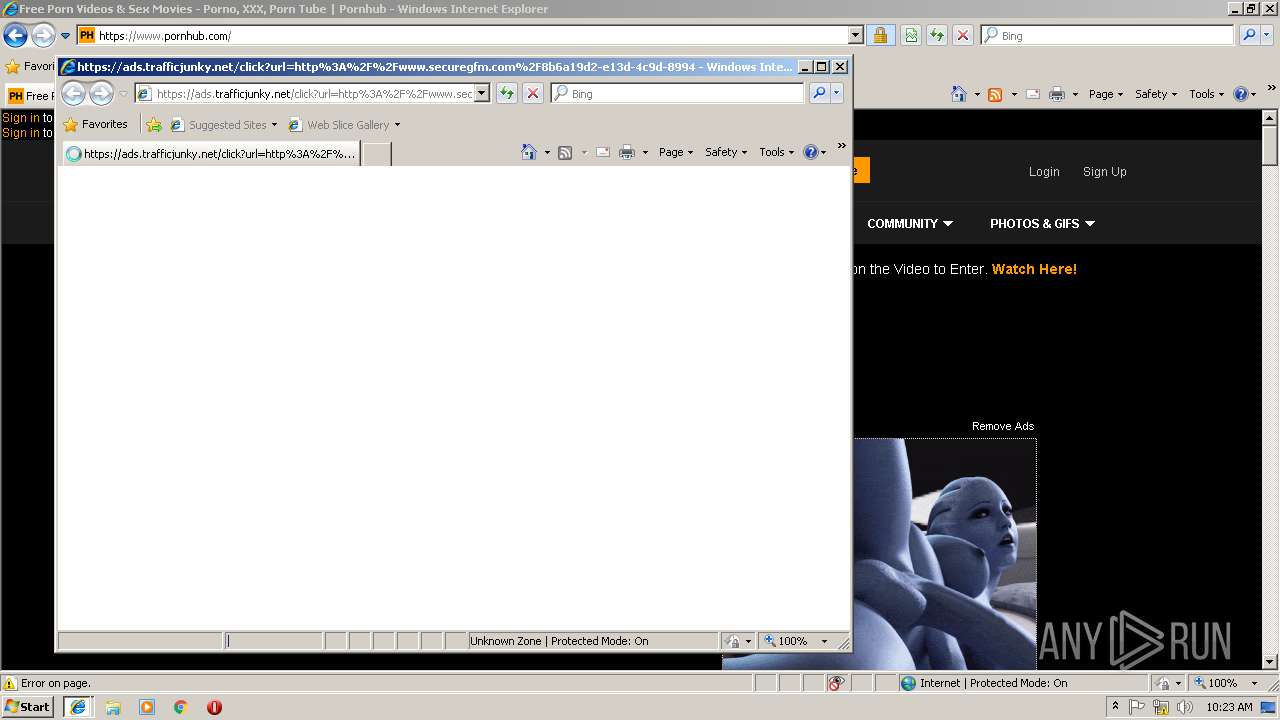Expand the COMMUNITY navigation menu

pyautogui.click(x=910, y=224)
